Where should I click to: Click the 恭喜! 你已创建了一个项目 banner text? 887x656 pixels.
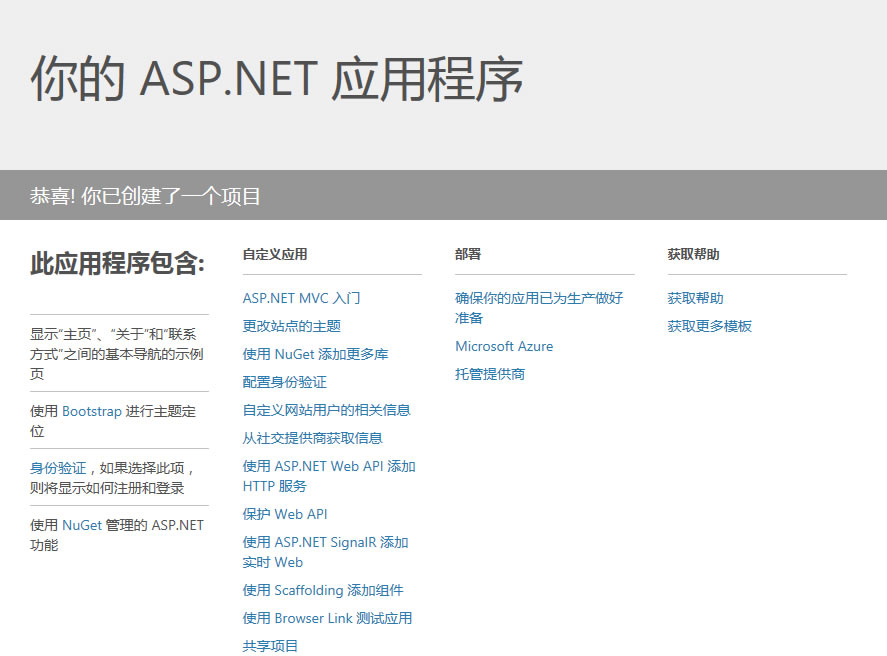[x=145, y=196]
